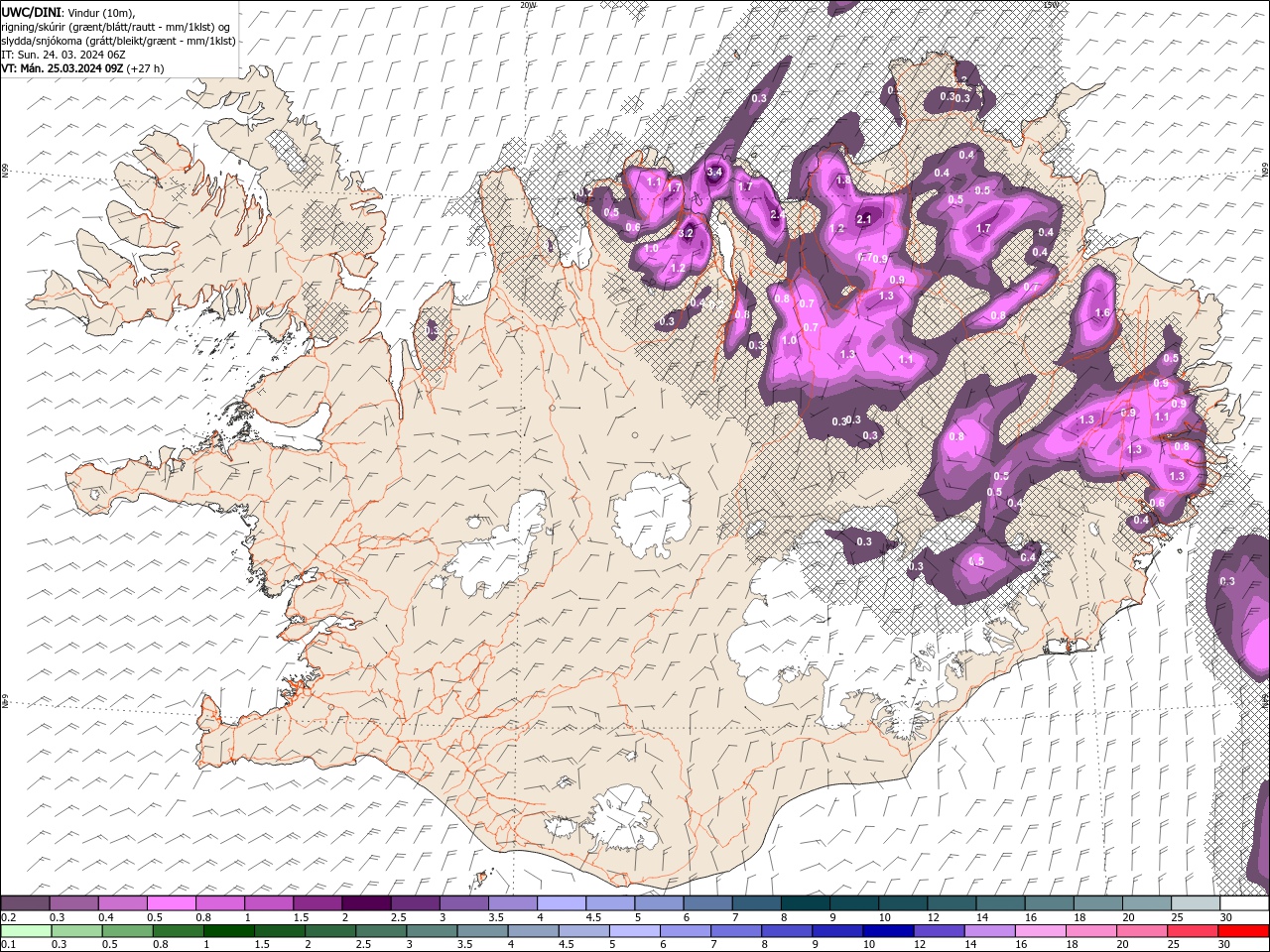This screenshot has height=952, width=1270.
Task: Click the 'rigning/skúrir' legend description line
Action: coord(115,27)
